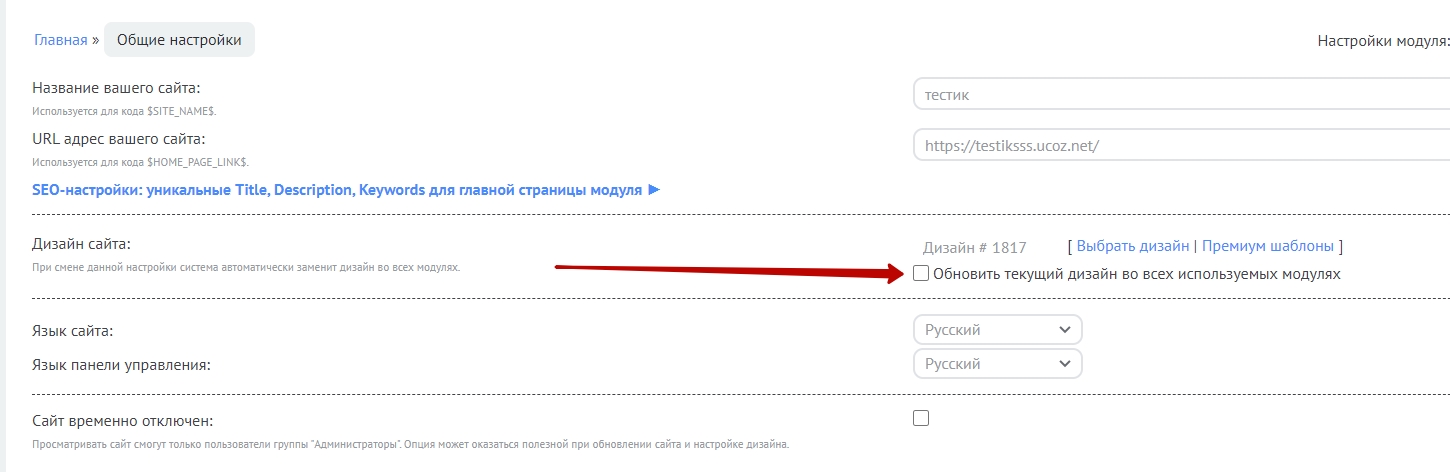Open the Выбрать дизайн link
Viewport: 1450px width, 472px height.
[1133, 246]
